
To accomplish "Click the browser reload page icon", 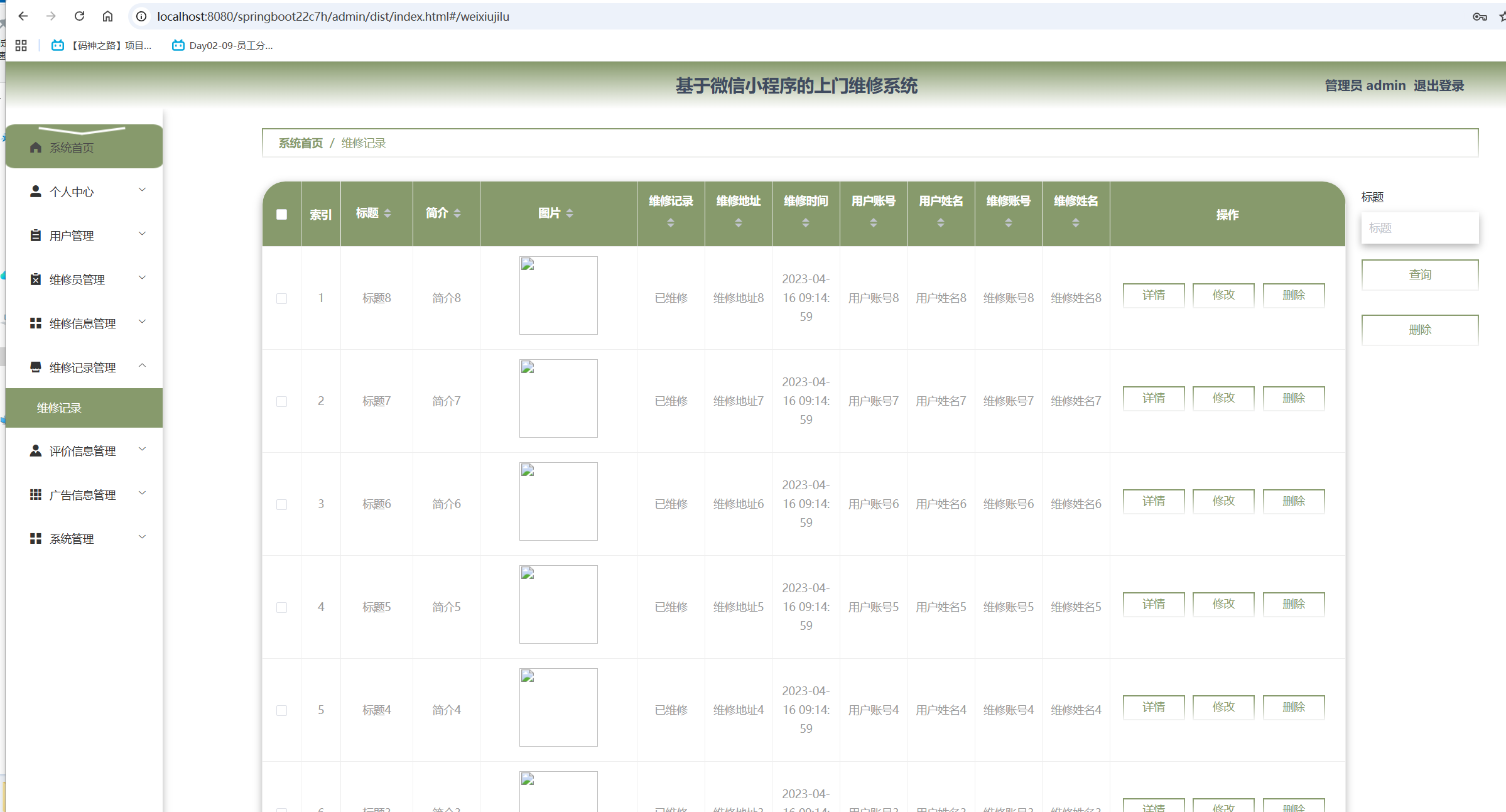I will click(79, 16).
